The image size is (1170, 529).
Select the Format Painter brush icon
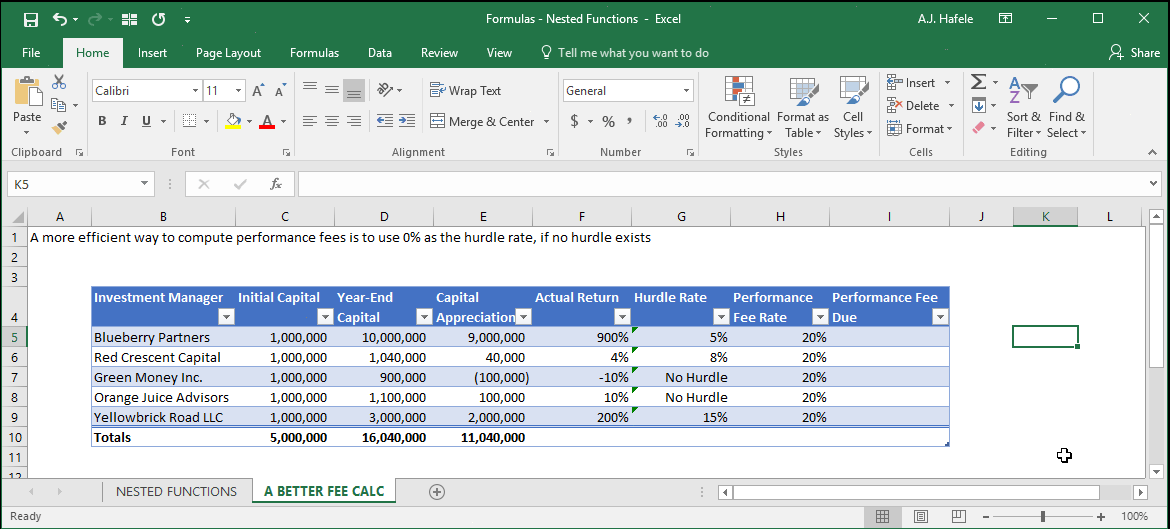pyautogui.click(x=59, y=128)
